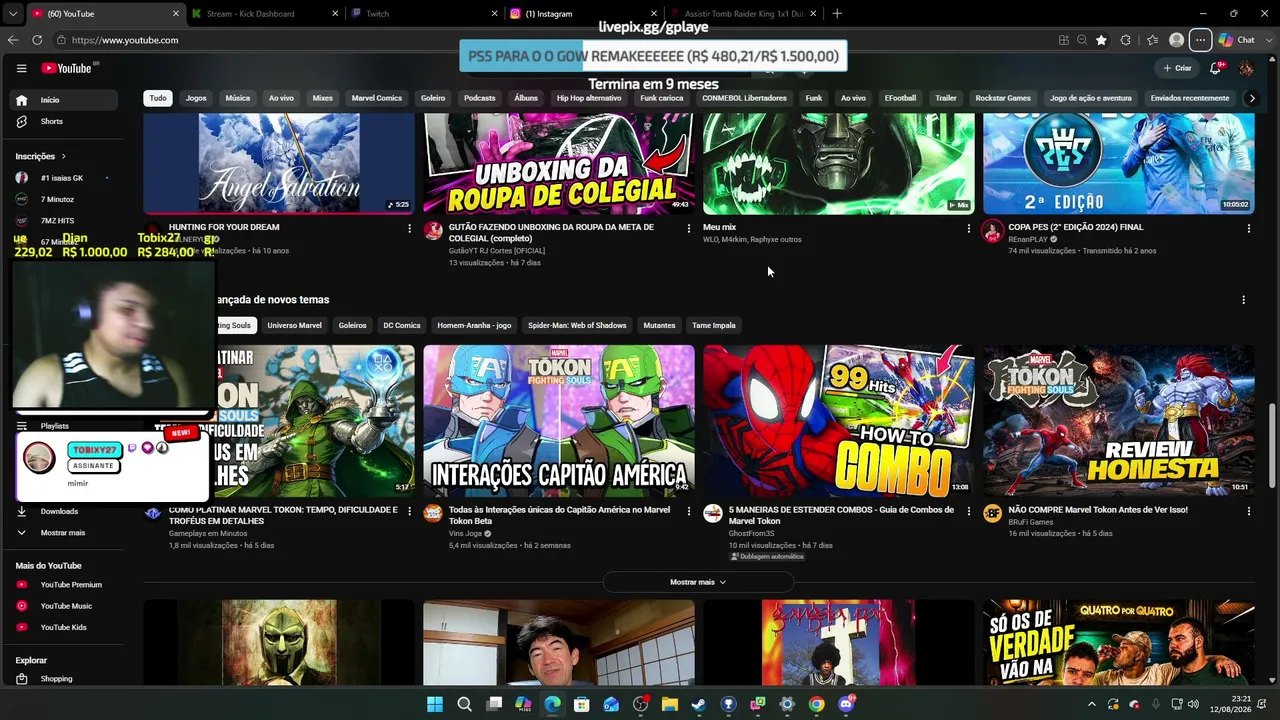Viewport: 1280px width, 720px height.
Task: Open more options for Meu mix
Action: click(968, 228)
